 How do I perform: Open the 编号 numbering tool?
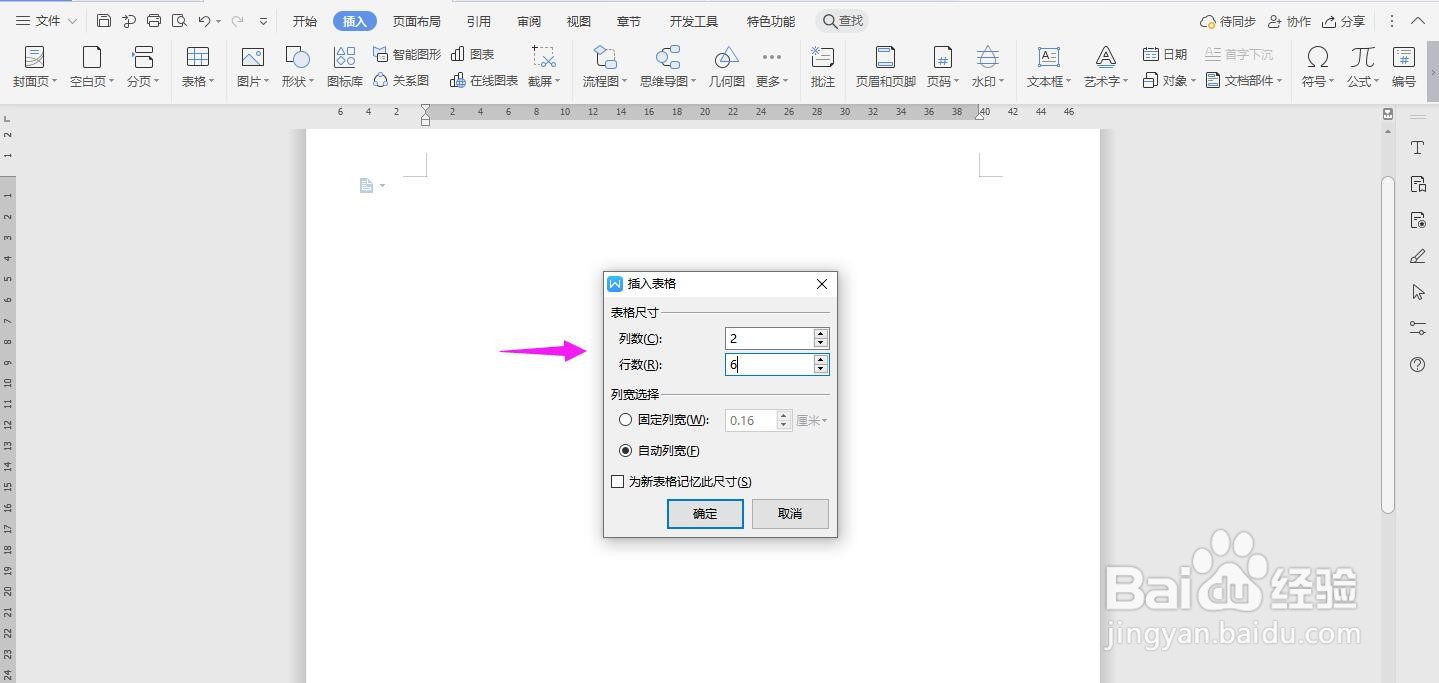1404,67
